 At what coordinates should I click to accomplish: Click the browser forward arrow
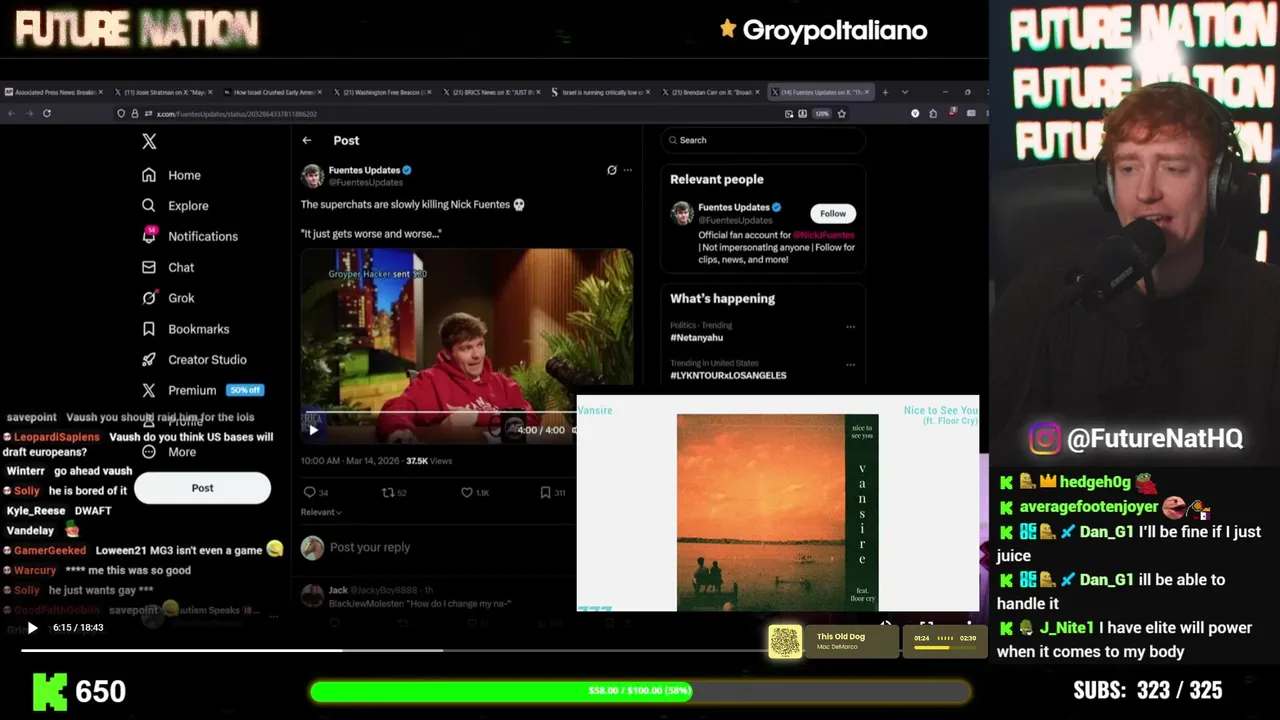point(28,114)
